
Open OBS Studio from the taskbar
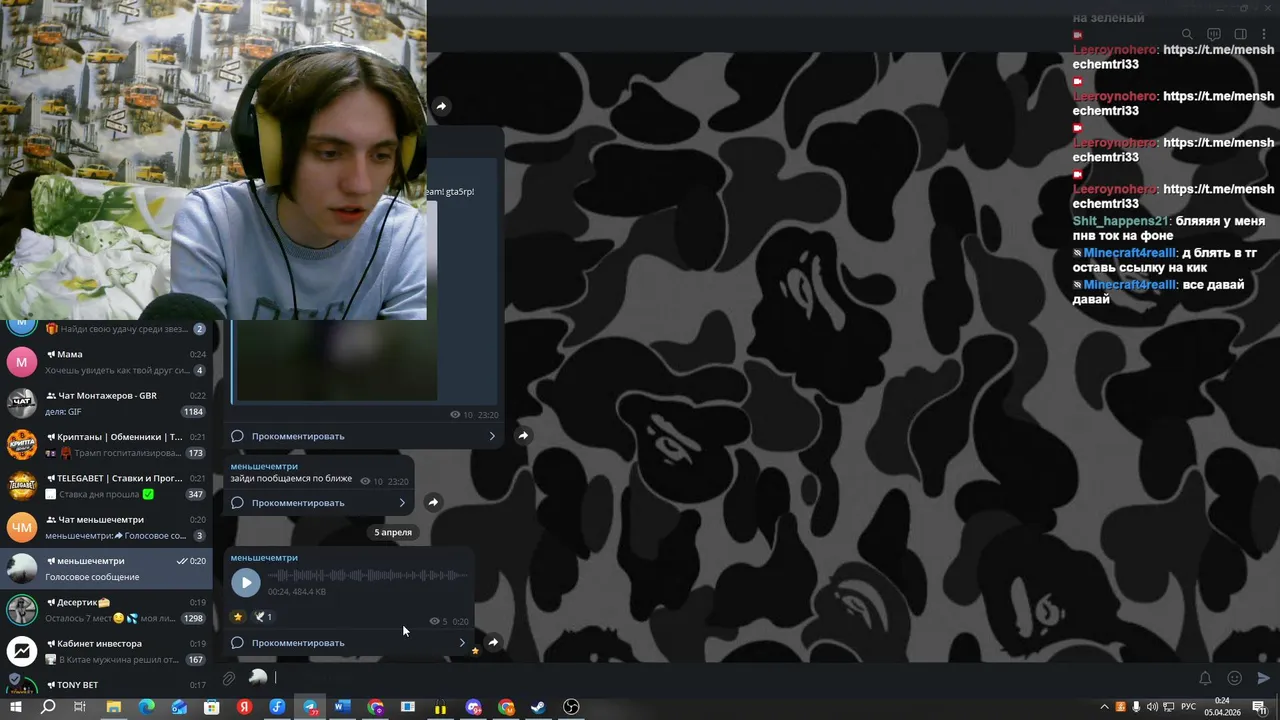pyautogui.click(x=571, y=707)
